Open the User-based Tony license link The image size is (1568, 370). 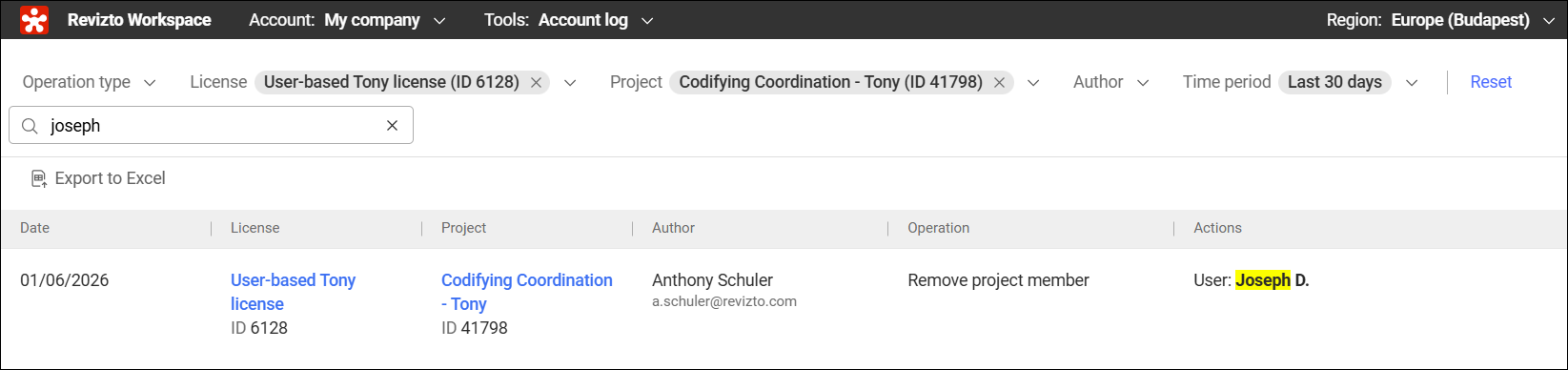pos(293,292)
